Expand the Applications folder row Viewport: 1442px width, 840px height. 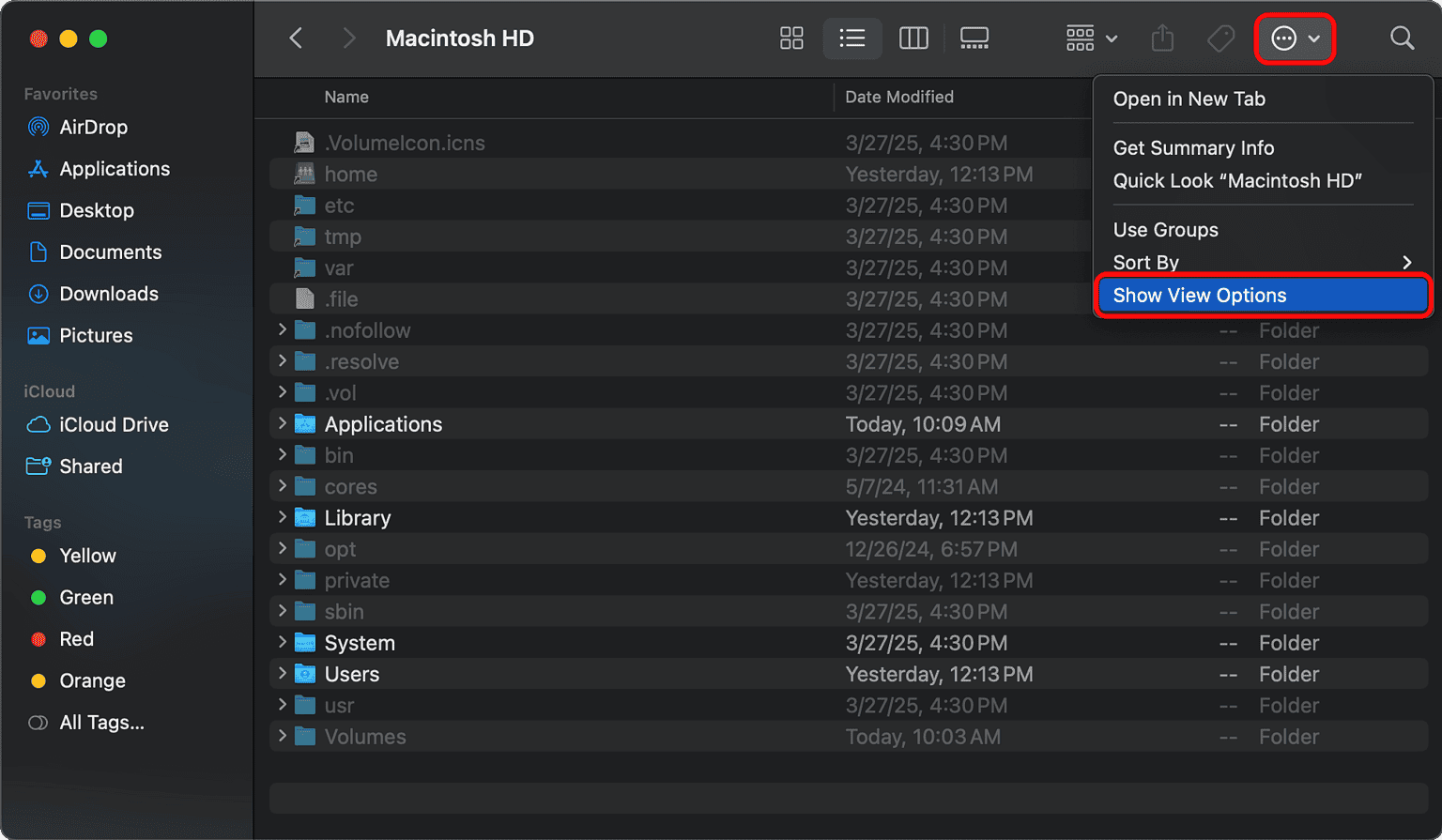[x=282, y=423]
